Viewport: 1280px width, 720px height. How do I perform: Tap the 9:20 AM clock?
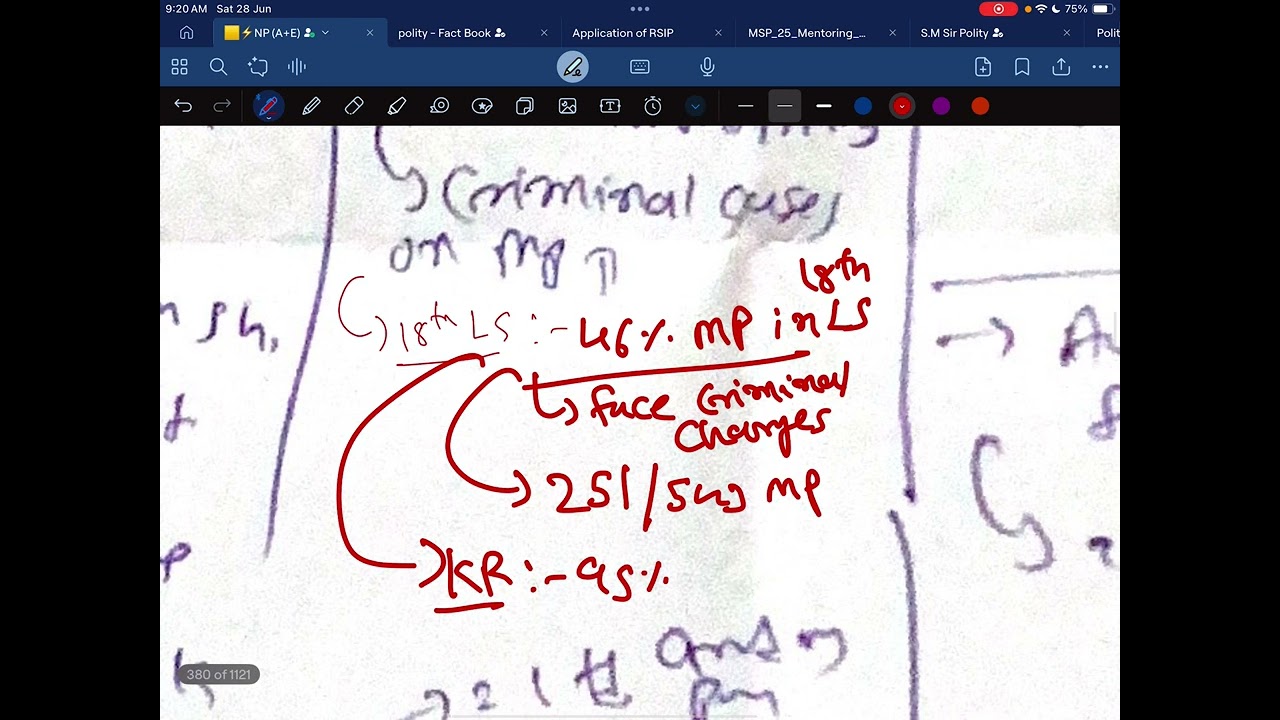click(x=187, y=9)
